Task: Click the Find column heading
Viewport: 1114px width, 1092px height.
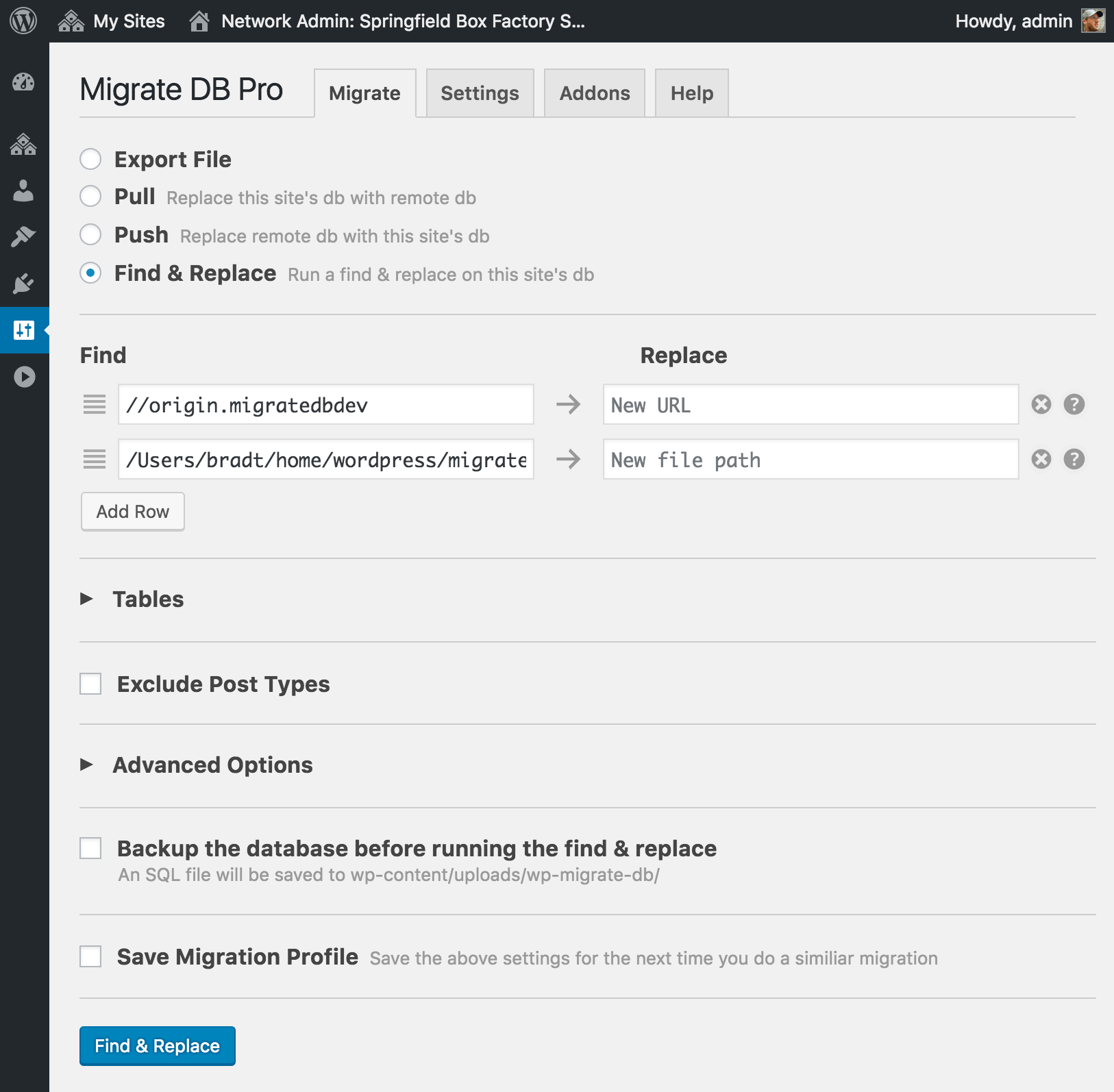Action: pos(103,355)
